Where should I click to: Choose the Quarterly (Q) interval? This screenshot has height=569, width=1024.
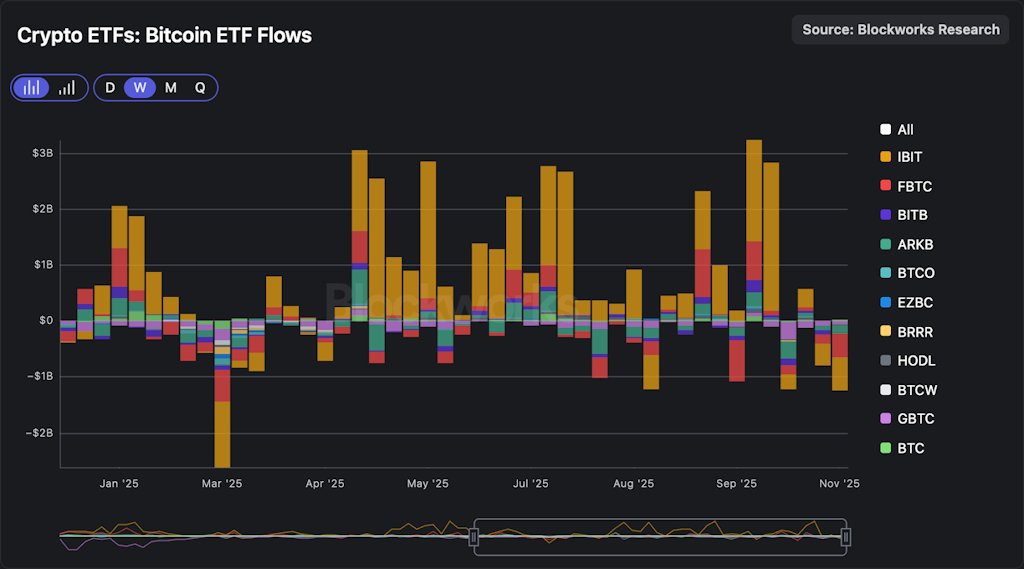click(x=200, y=88)
